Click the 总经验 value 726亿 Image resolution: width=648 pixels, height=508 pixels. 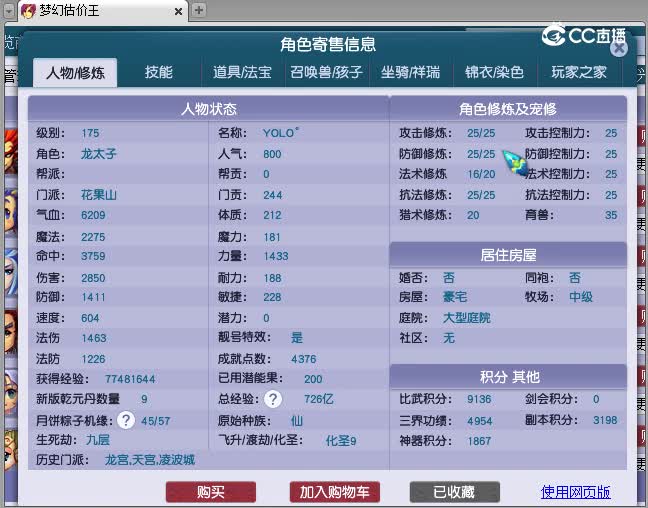point(319,399)
